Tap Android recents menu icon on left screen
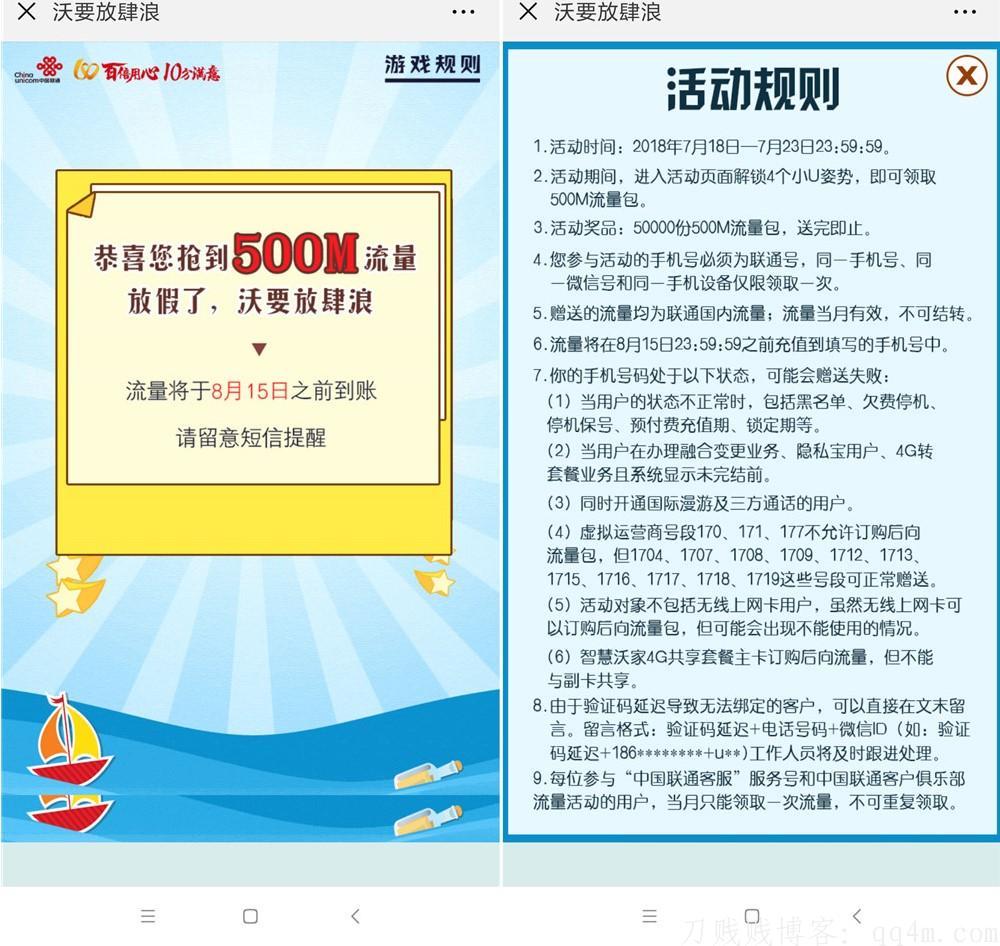The image size is (1000, 946). 148,917
